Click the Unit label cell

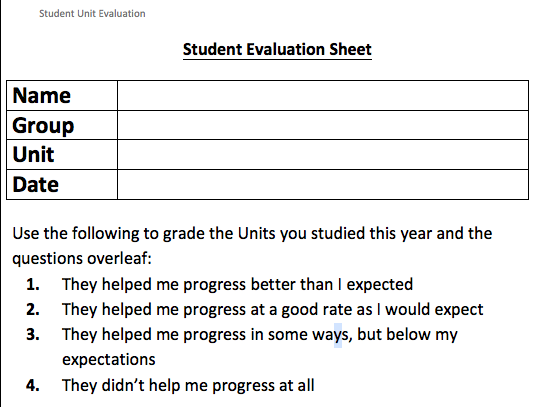(x=62, y=155)
